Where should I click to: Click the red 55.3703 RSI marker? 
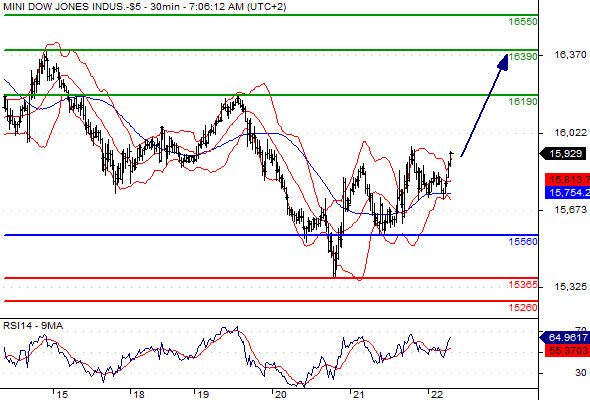click(x=567, y=351)
